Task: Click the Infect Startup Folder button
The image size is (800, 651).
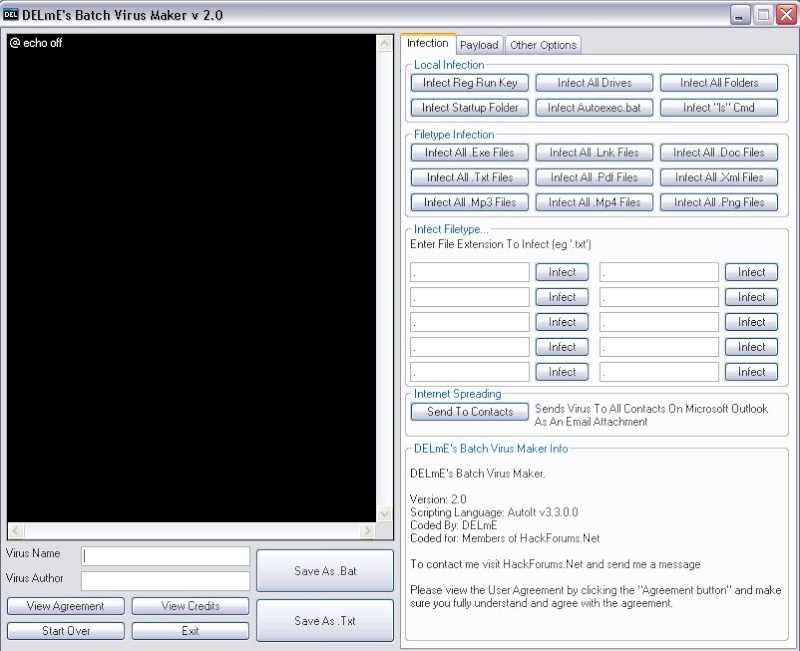Action: 470,108
